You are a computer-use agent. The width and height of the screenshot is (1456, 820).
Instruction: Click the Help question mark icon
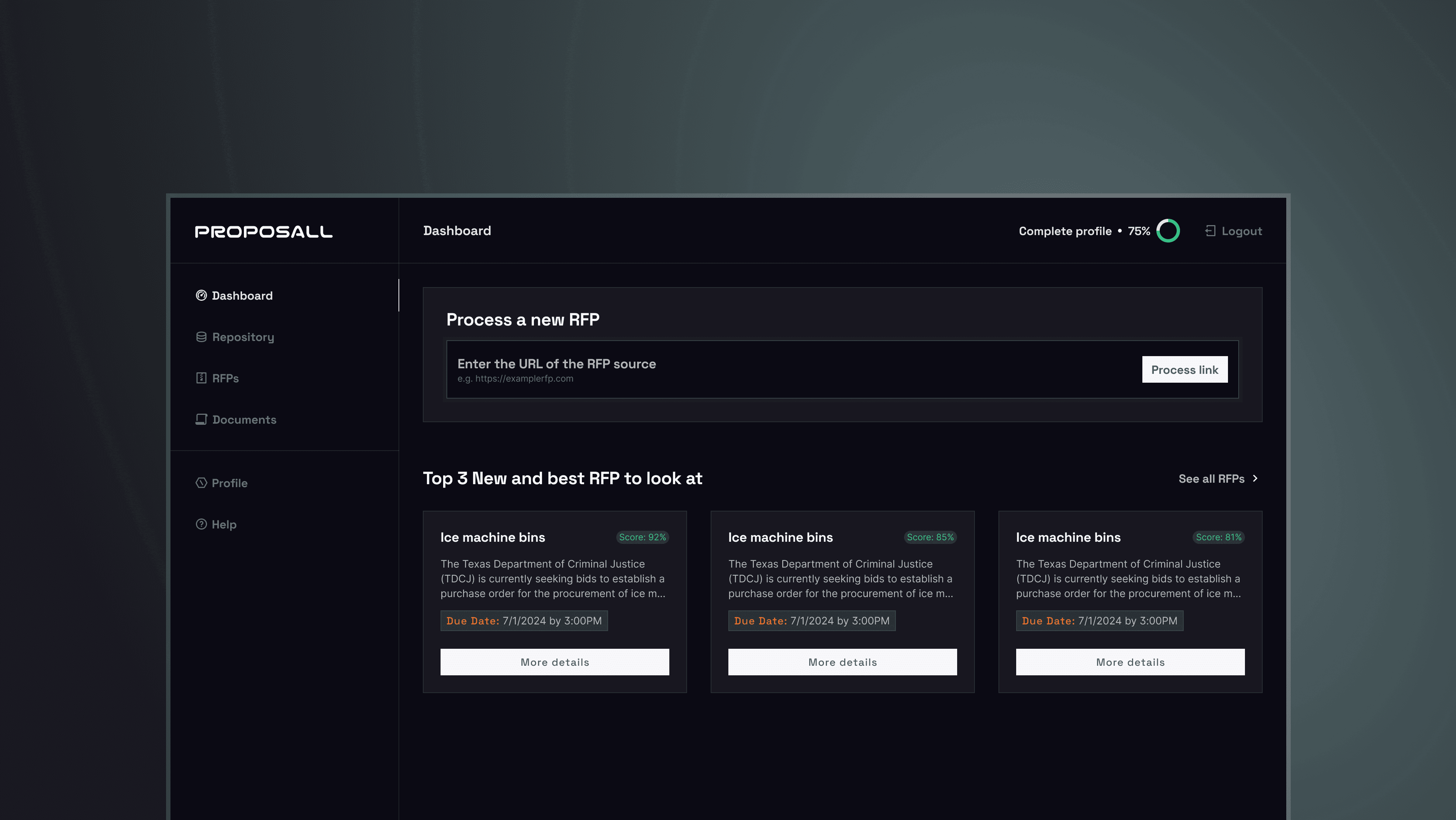pos(201,524)
